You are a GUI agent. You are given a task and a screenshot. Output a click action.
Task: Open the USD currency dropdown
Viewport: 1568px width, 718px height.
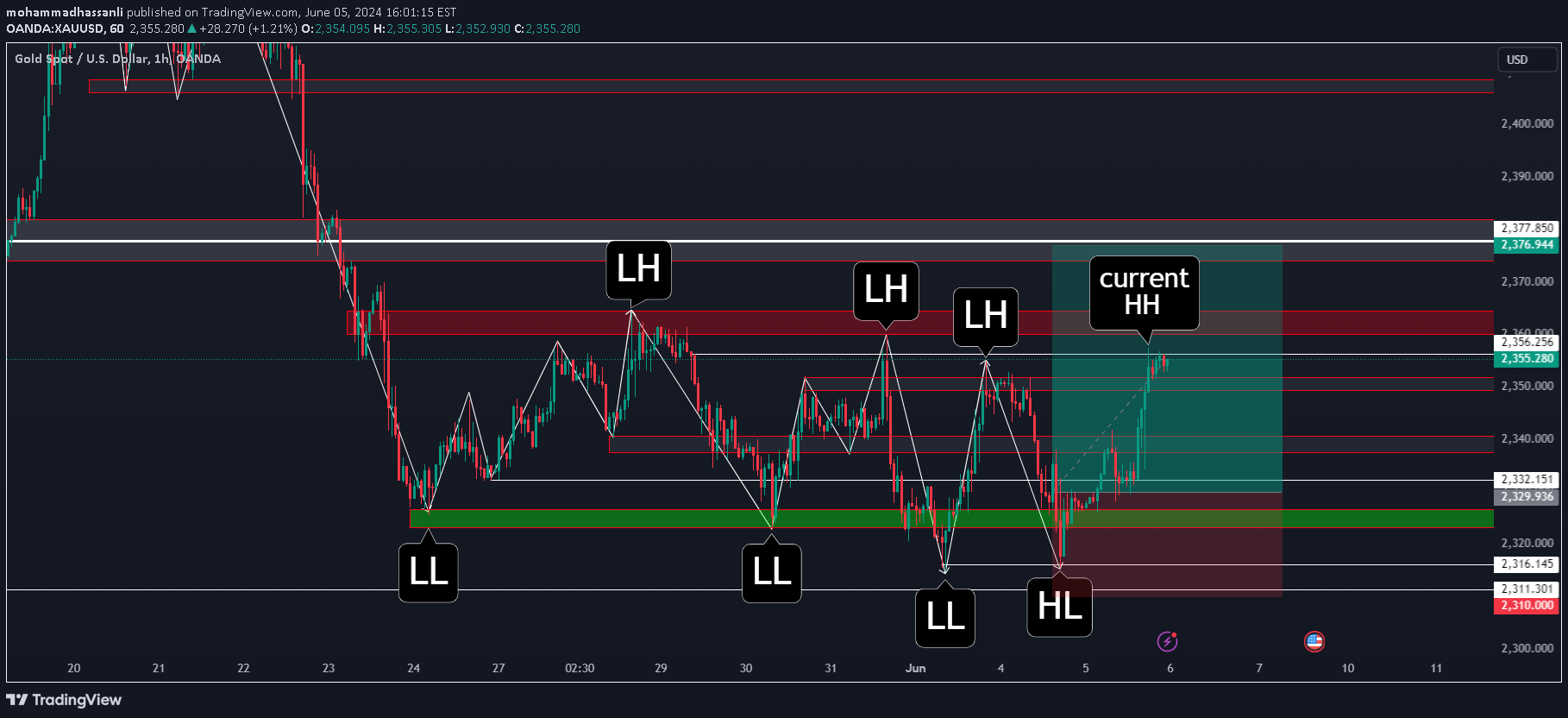[x=1527, y=60]
